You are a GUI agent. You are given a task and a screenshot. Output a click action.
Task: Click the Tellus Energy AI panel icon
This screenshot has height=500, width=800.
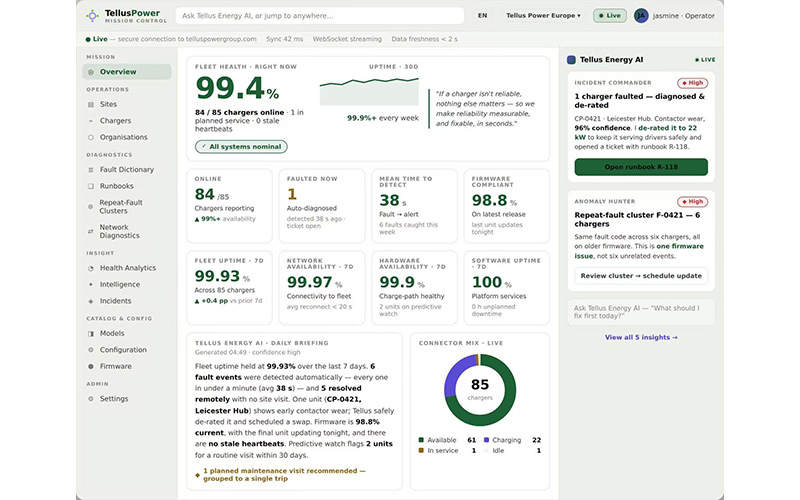(571, 60)
